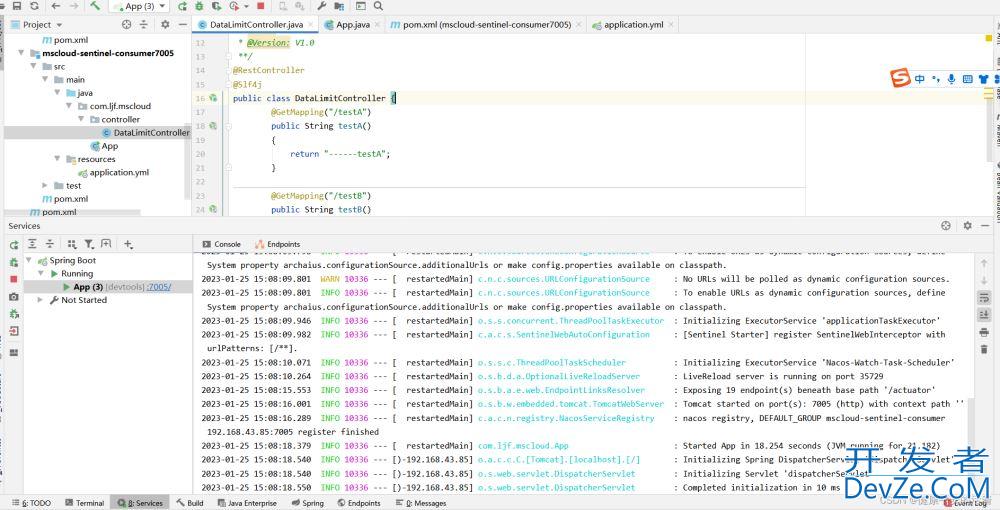Collapse all in the Services tree toolbar
This screenshot has width=1000, height=510.
(50, 244)
